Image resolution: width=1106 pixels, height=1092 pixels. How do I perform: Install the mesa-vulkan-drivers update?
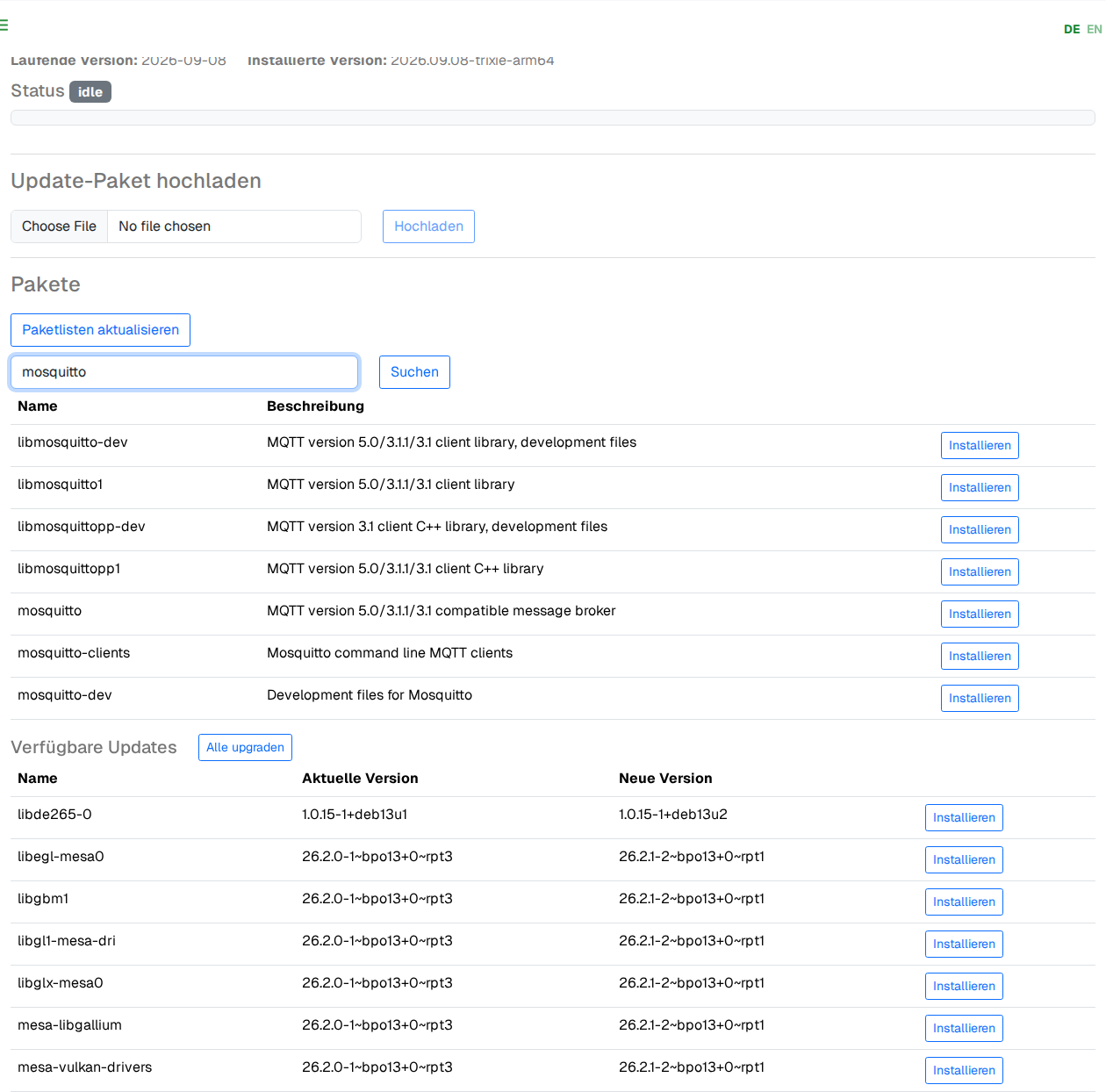(964, 1071)
